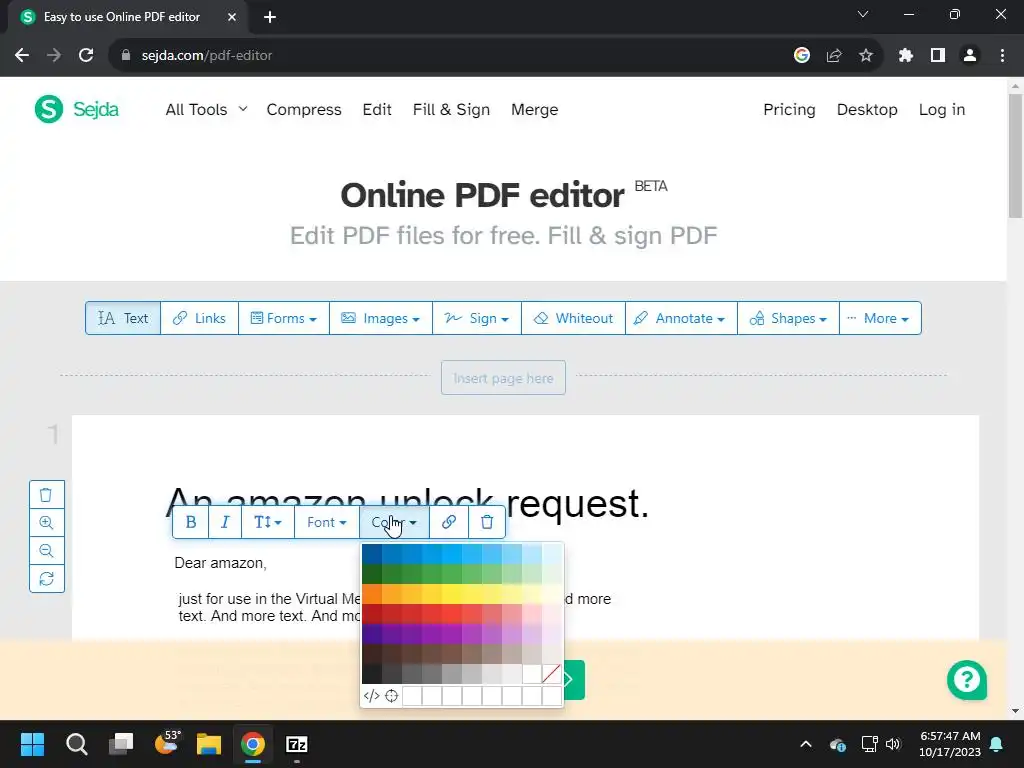Open the help chat bubble

pyautogui.click(x=967, y=680)
